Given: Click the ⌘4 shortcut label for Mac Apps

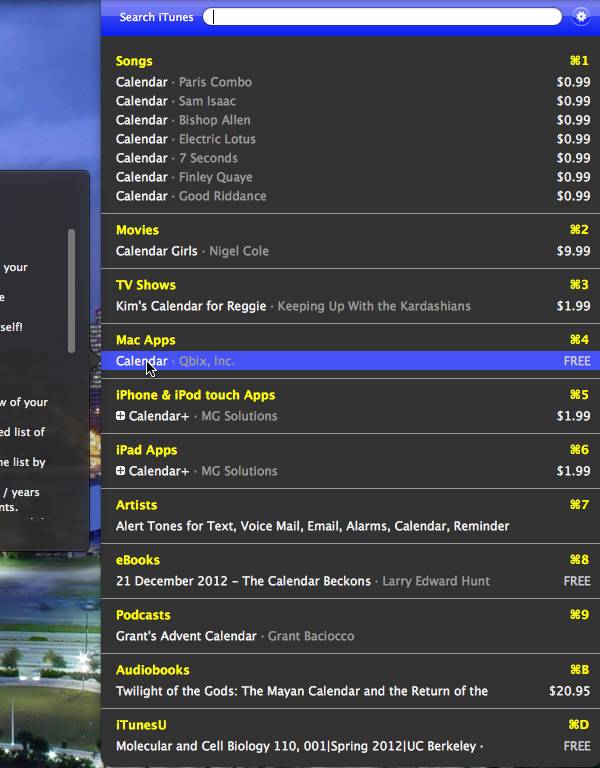Looking at the screenshot, I should 579,339.
